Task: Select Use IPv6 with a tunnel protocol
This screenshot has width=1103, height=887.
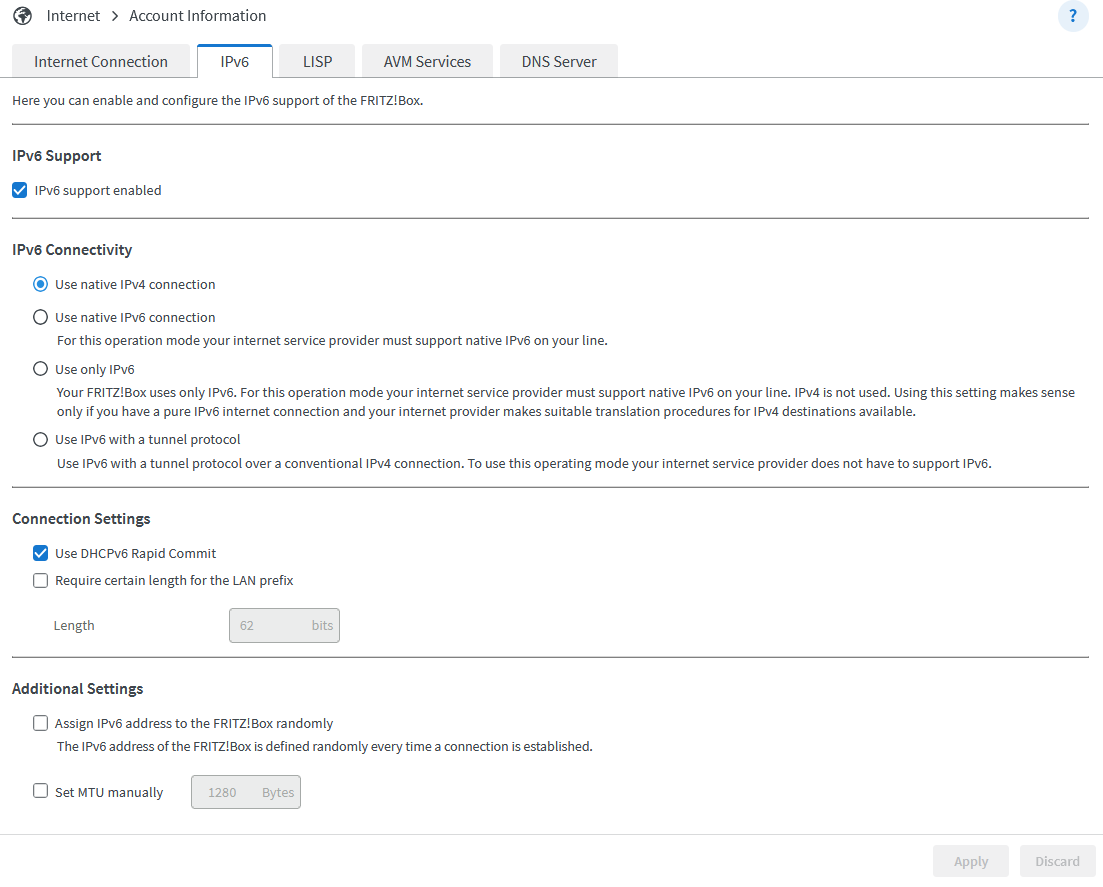Action: point(41,439)
